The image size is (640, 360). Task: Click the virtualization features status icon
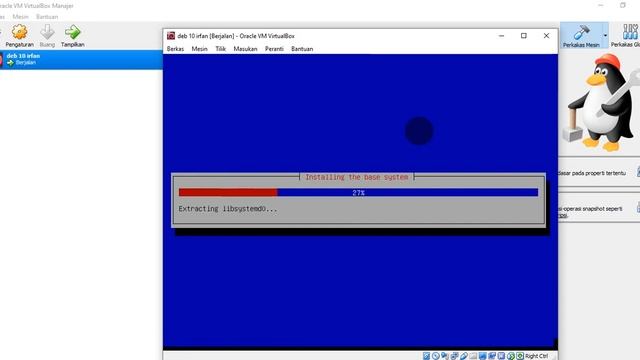click(x=501, y=356)
